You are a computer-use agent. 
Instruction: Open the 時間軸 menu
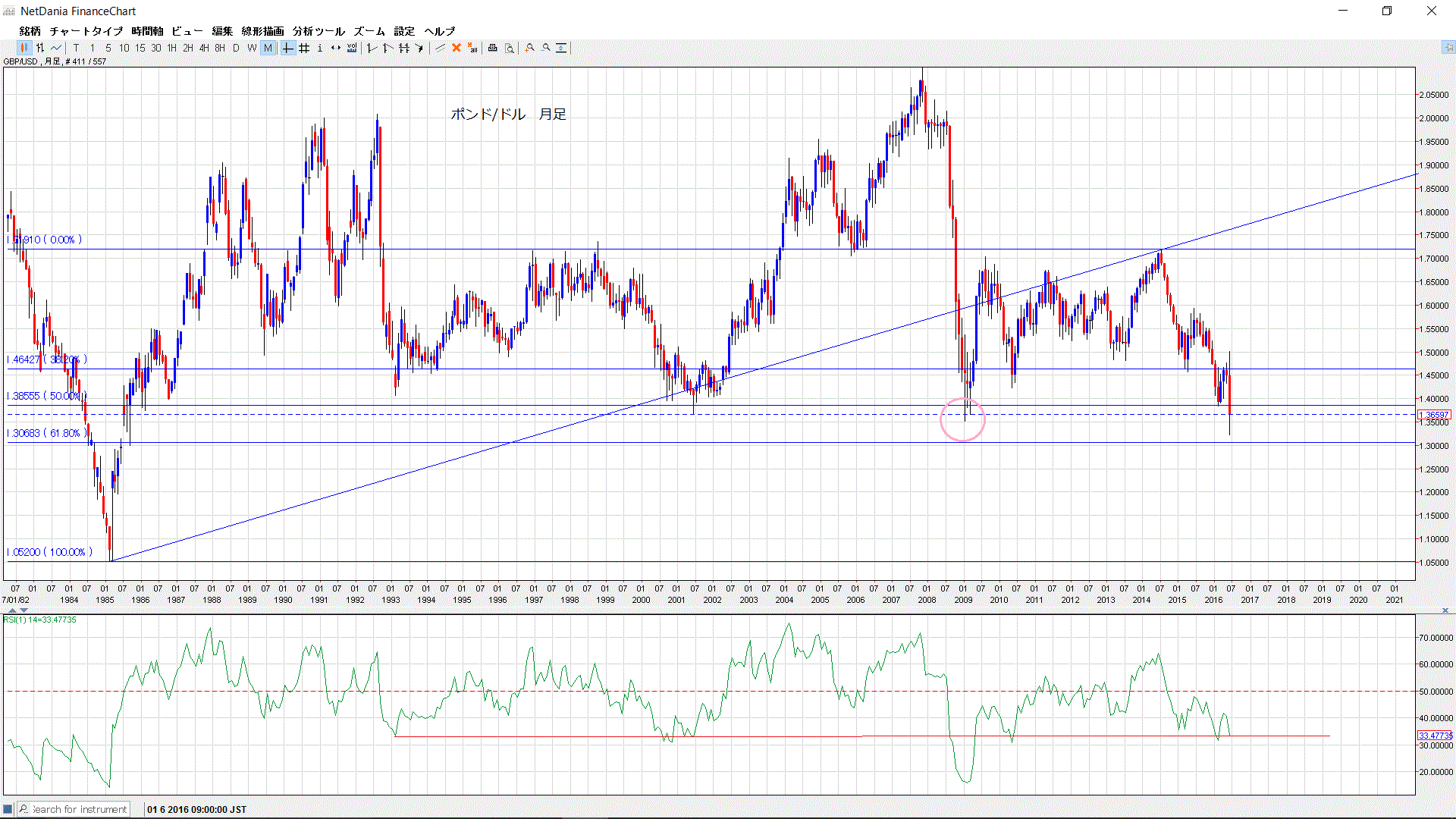tap(147, 31)
